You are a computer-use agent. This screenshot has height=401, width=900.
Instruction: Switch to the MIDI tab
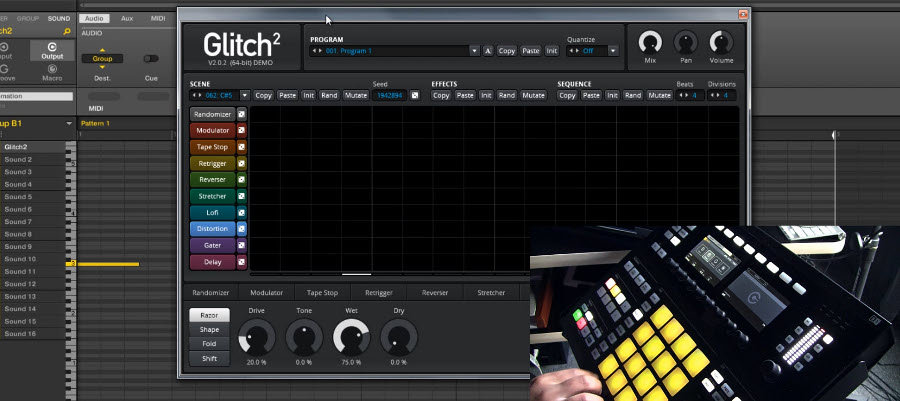click(x=158, y=18)
